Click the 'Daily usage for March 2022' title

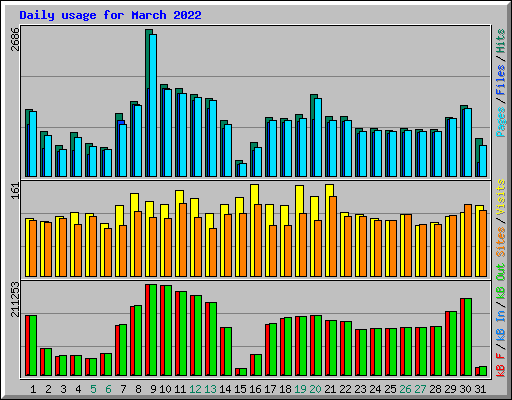pyautogui.click(x=110, y=15)
